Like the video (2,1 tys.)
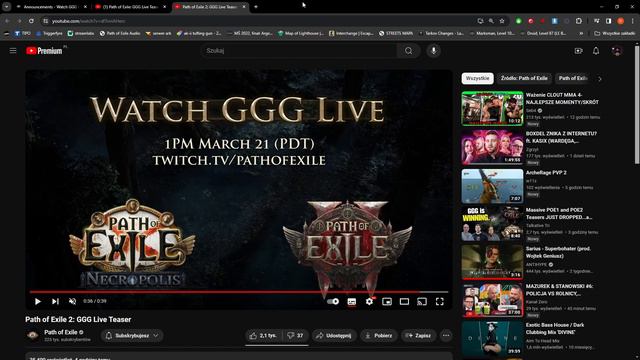This screenshot has width=640, height=360. click(264, 336)
